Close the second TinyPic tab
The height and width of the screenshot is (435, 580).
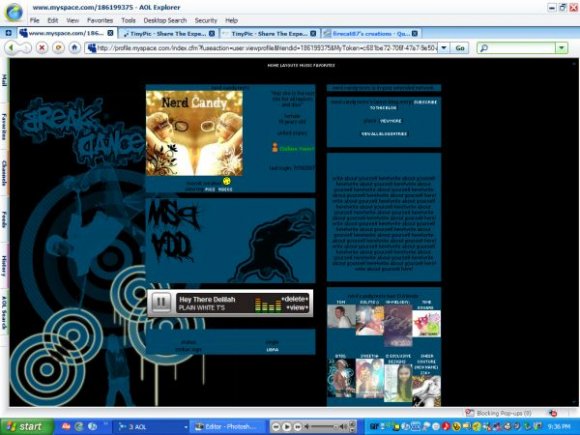(313, 33)
